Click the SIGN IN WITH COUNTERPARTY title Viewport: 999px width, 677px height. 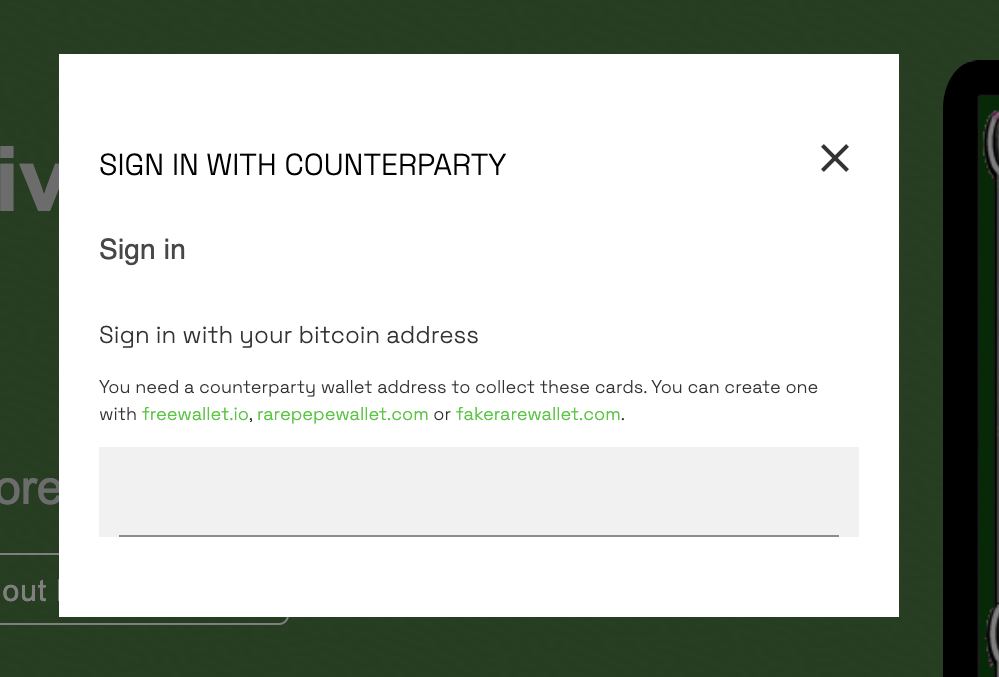[303, 165]
